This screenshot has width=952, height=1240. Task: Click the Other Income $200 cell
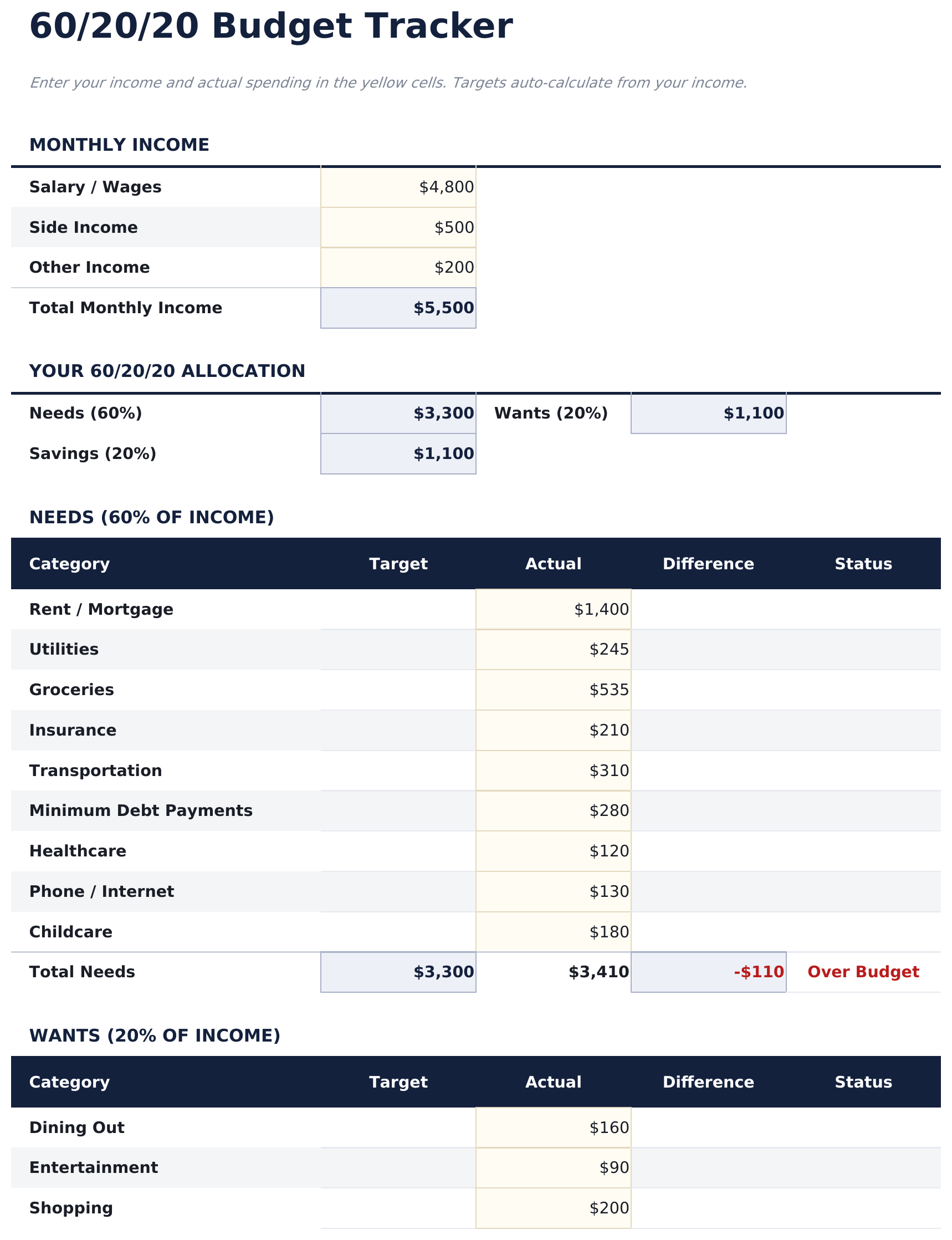pos(398,268)
